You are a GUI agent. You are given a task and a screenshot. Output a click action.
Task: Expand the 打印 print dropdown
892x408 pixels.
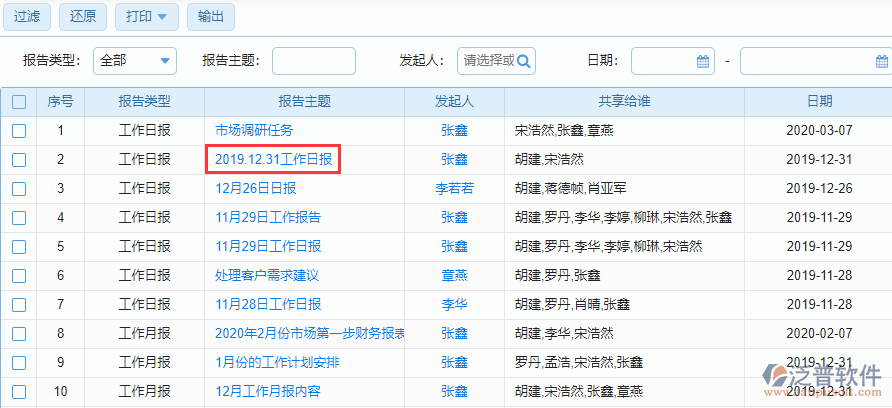coord(147,16)
